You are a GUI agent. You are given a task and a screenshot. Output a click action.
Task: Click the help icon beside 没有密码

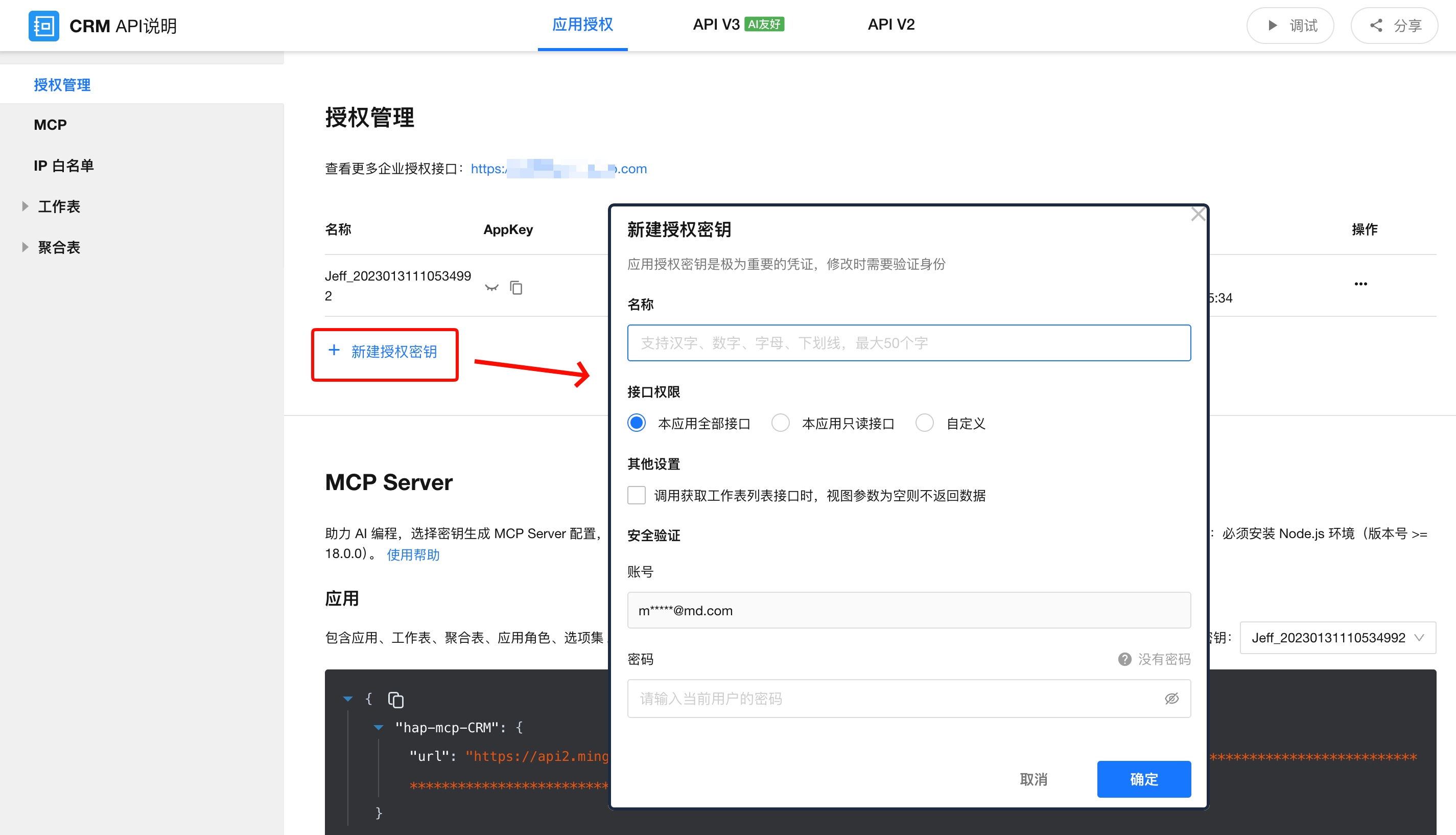point(1124,659)
